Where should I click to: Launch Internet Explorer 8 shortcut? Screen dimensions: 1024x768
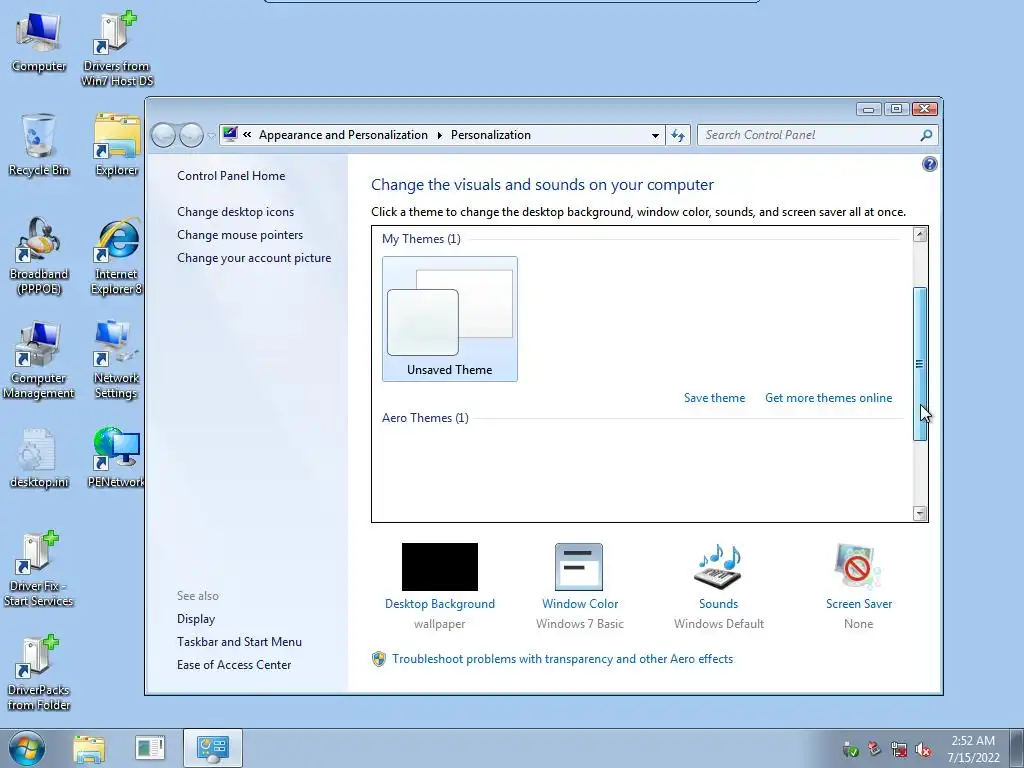tap(117, 256)
